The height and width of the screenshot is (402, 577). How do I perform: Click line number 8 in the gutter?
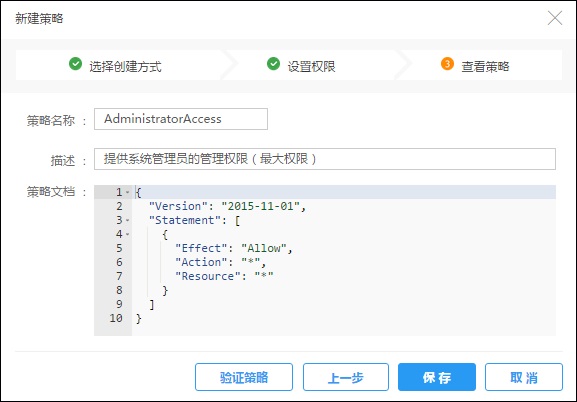click(119, 290)
